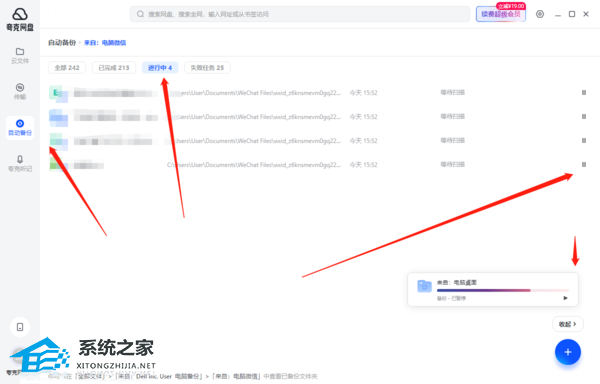Resume the paused 电脑桌面 backup

pos(566,298)
